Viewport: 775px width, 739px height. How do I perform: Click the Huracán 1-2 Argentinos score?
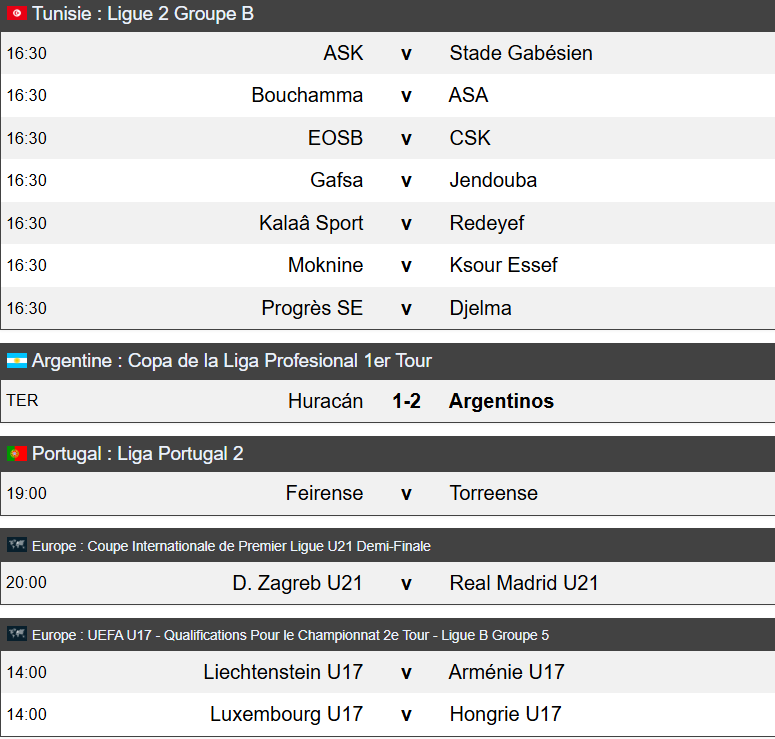click(x=406, y=401)
